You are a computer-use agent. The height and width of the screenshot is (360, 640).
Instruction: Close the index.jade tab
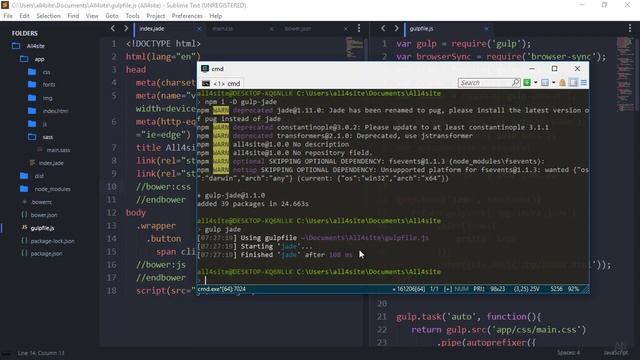coord(199,29)
